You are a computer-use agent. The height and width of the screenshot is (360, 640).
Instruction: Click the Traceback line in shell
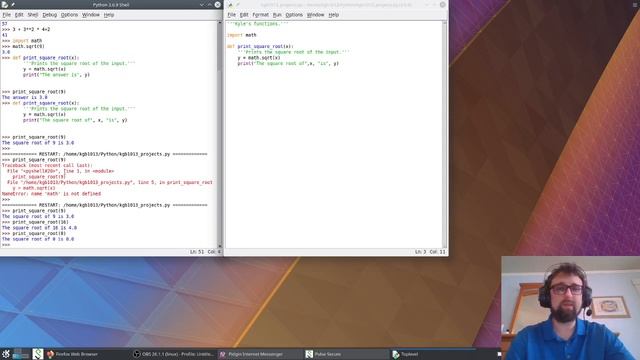[x=47, y=166]
